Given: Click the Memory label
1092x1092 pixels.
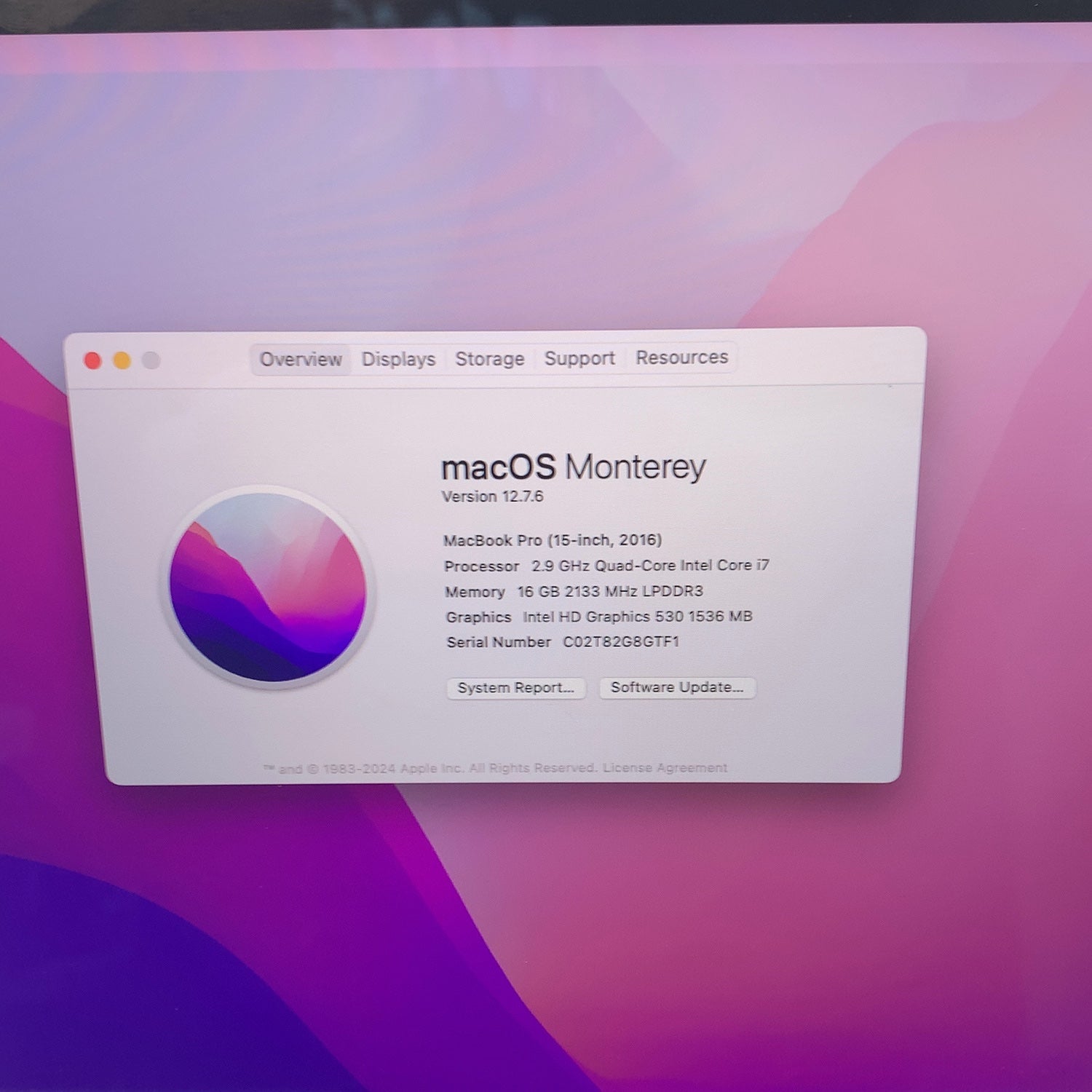Looking at the screenshot, I should [475, 592].
